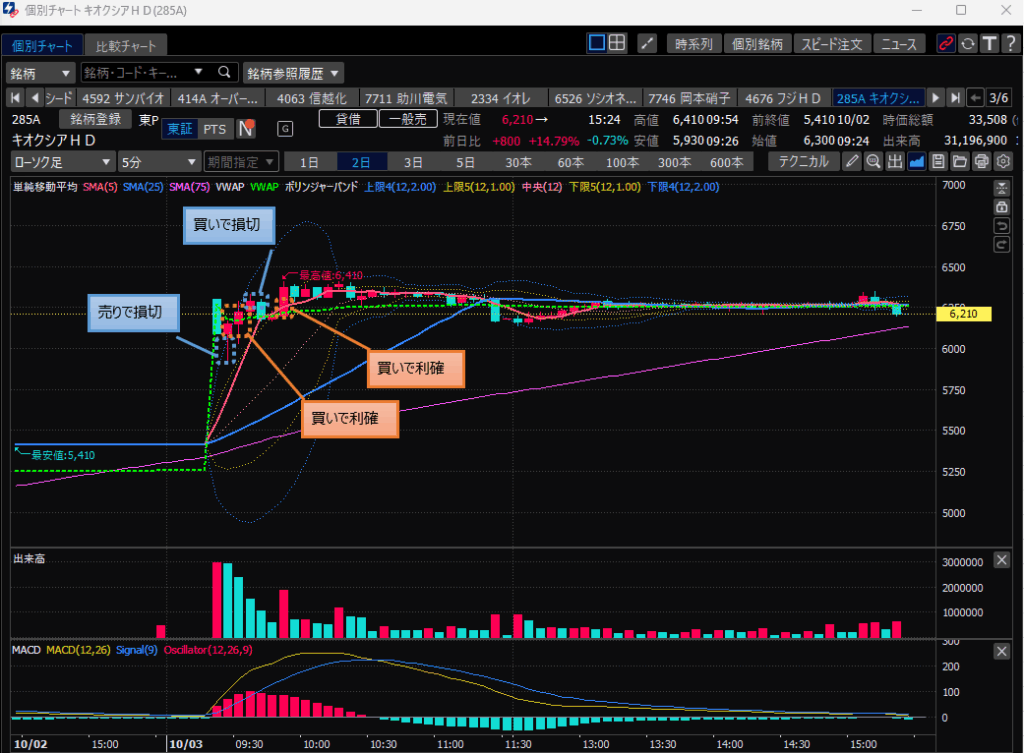The width and height of the screenshot is (1024, 753).
Task: Click the red chain link icon
Action: pos(945,43)
